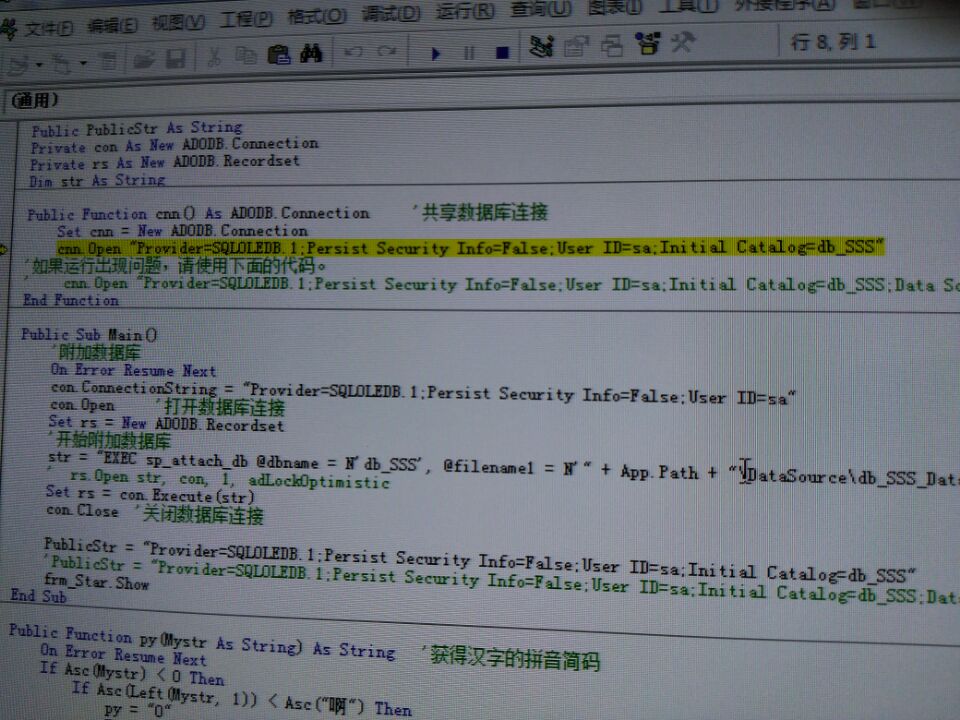Click the 'If Asc(Mystr) < 0 Then' line
The width and height of the screenshot is (960, 720).
point(132,673)
